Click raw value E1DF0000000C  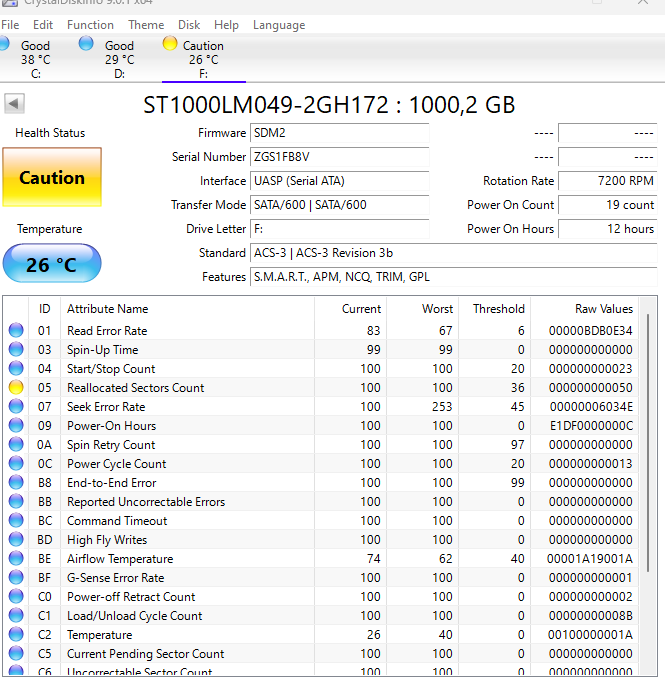point(591,426)
